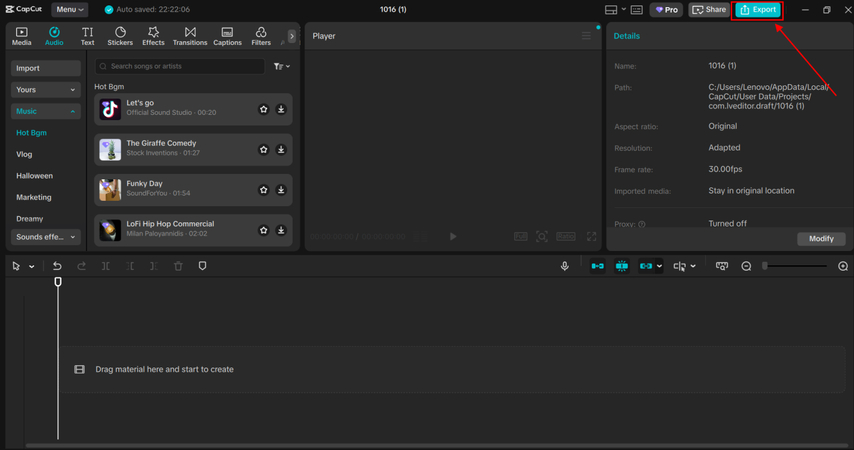
Task: Adjust the timeline zoom slider
Action: [795, 266]
